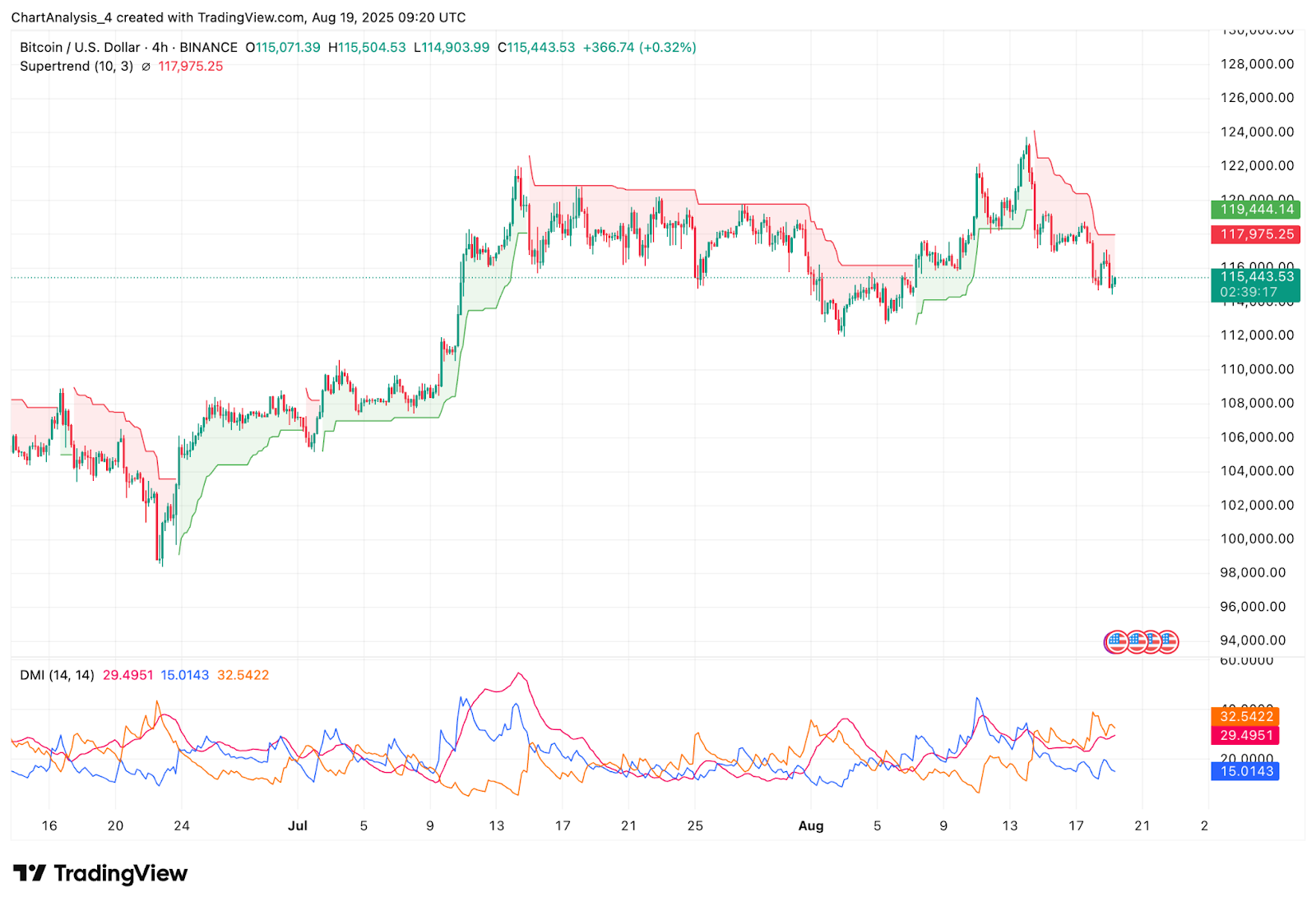Click the "24" date label on the time axis
The width and height of the screenshot is (1316, 906).
click(182, 825)
